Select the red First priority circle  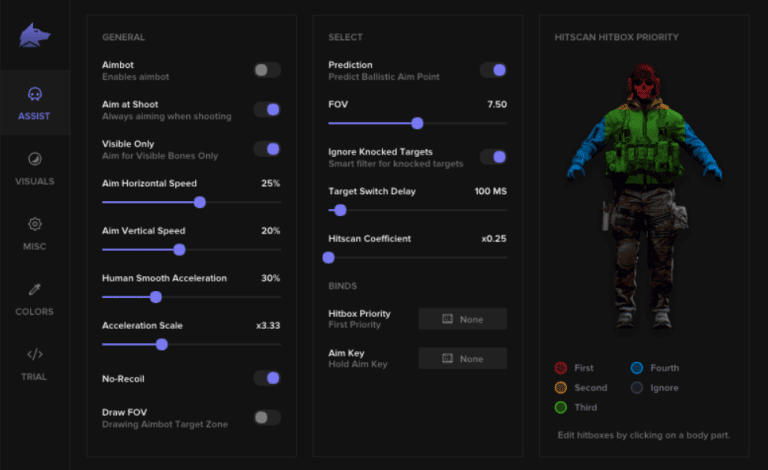tap(561, 368)
